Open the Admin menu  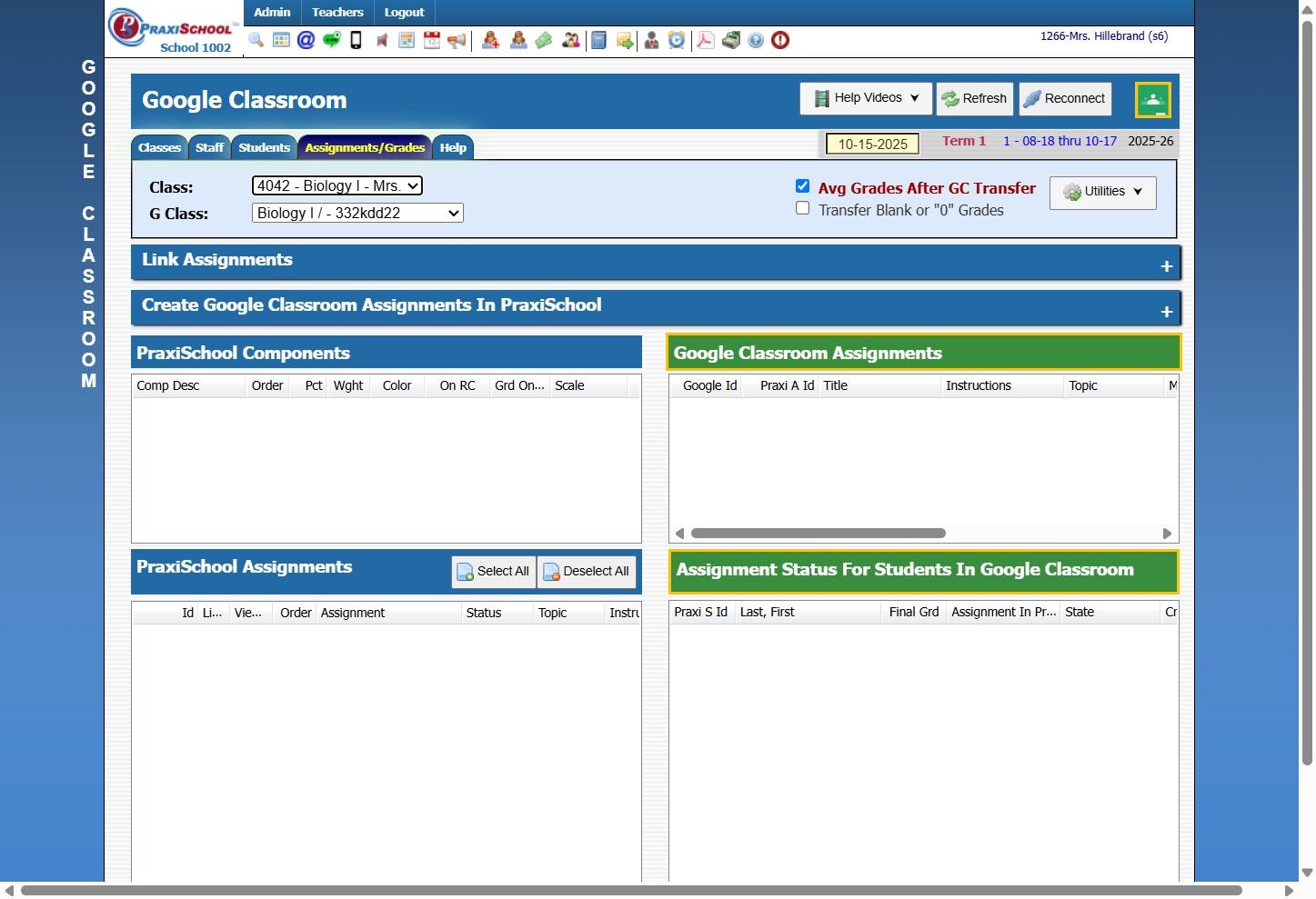(272, 13)
